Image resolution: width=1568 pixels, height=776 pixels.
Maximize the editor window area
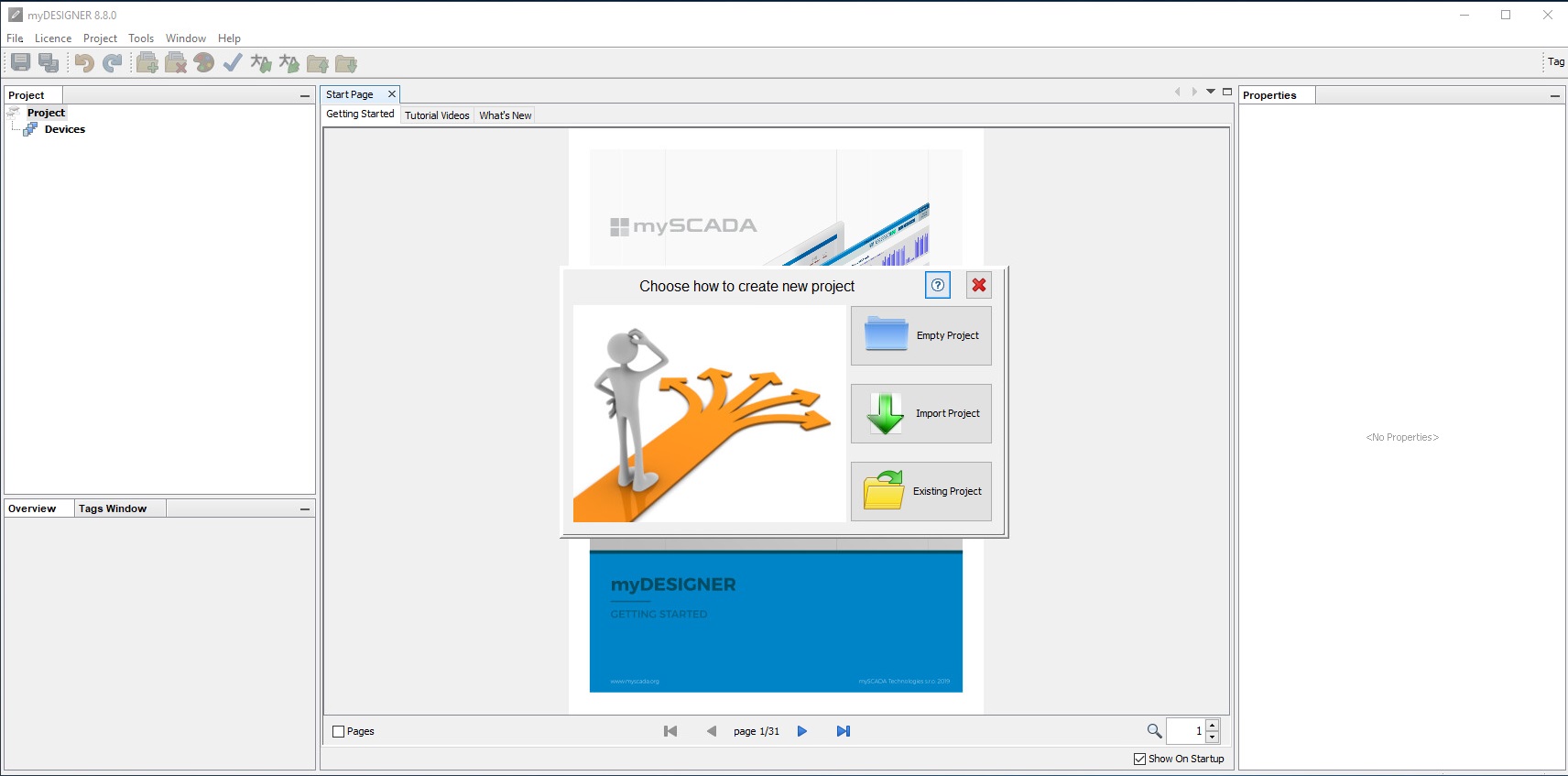[1227, 92]
